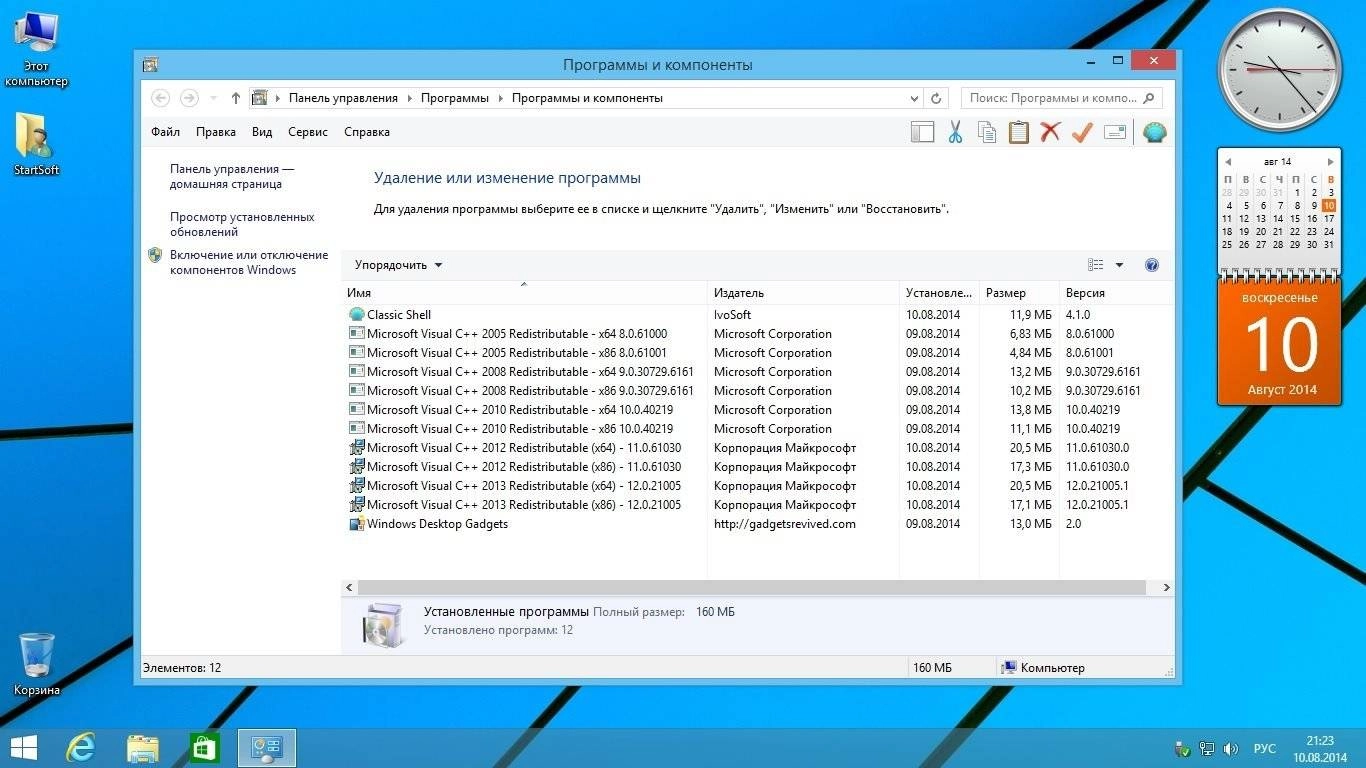Open the blue Help question icon
The width and height of the screenshot is (1366, 768).
coord(1152,265)
